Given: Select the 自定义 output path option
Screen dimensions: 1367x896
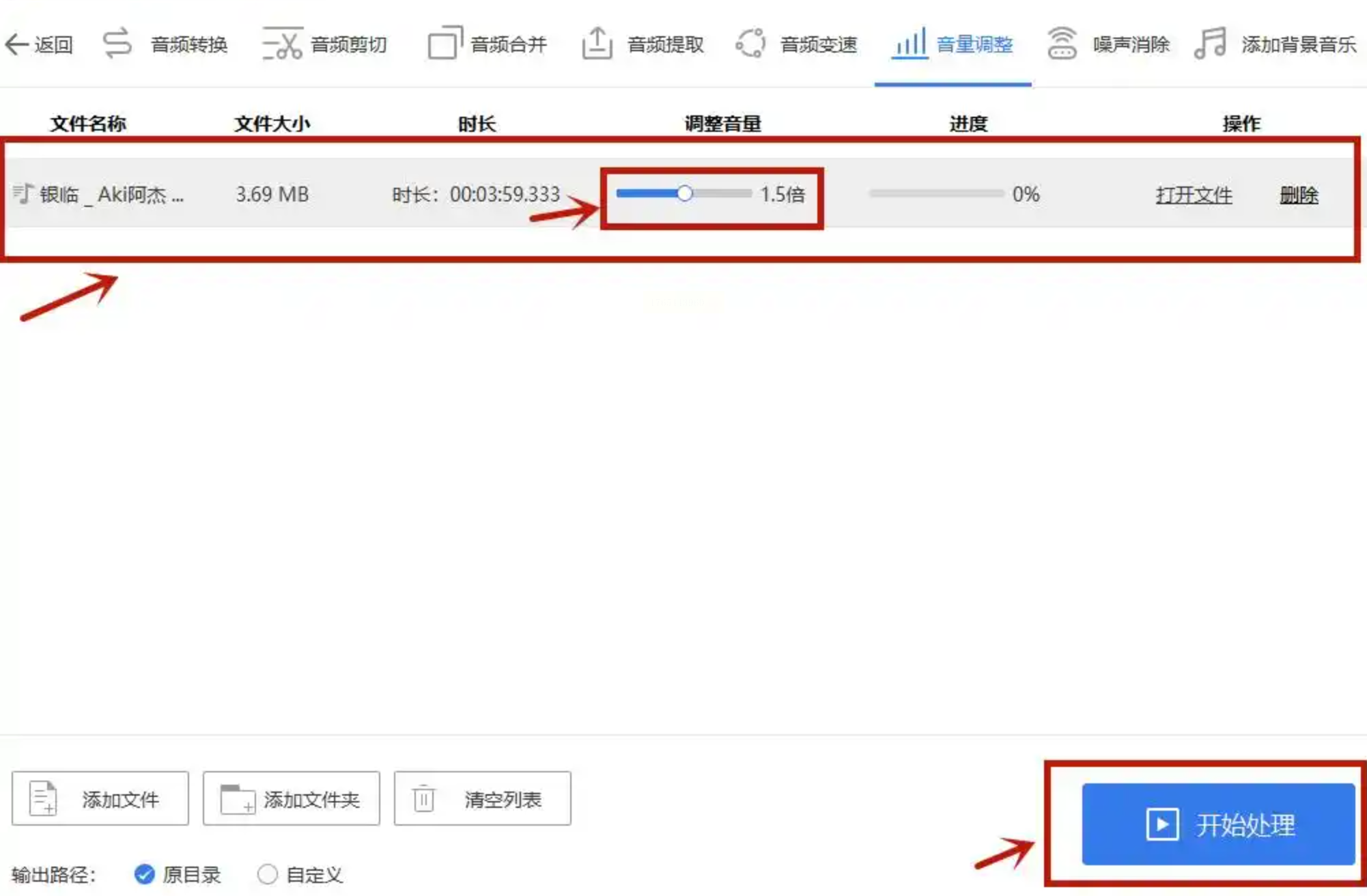Looking at the screenshot, I should click(x=267, y=873).
